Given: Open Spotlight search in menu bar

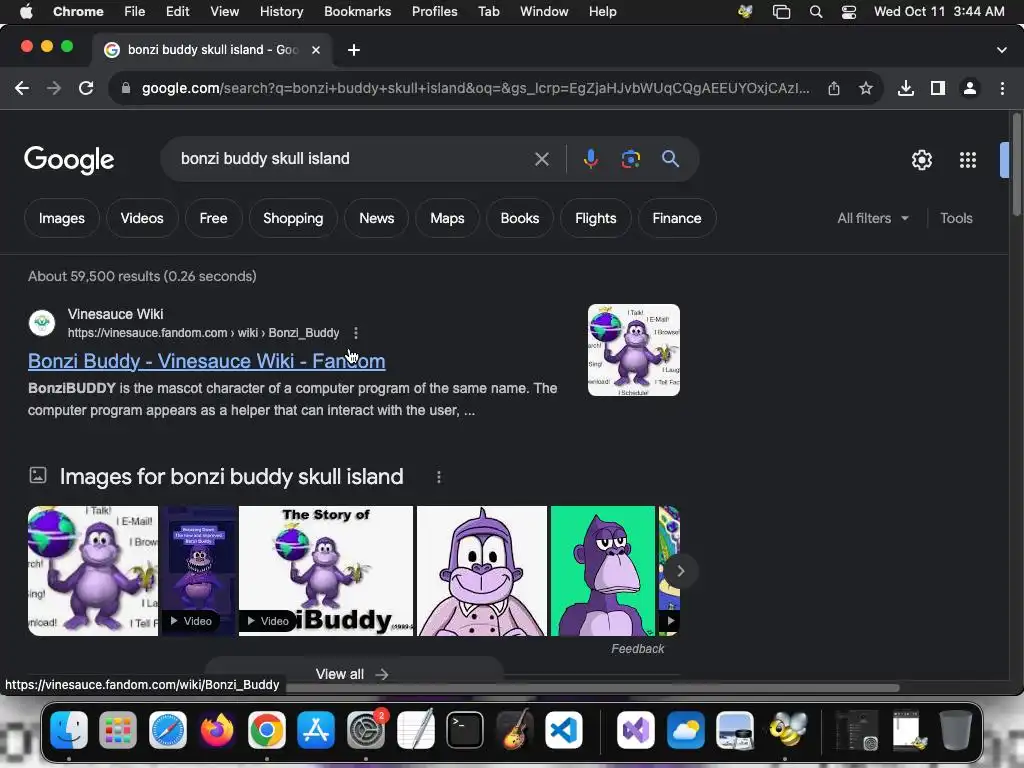Looking at the screenshot, I should tap(816, 12).
